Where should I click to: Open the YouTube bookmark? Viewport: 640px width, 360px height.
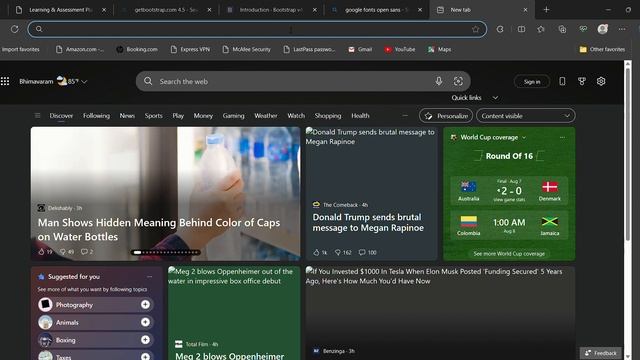pyautogui.click(x=400, y=49)
